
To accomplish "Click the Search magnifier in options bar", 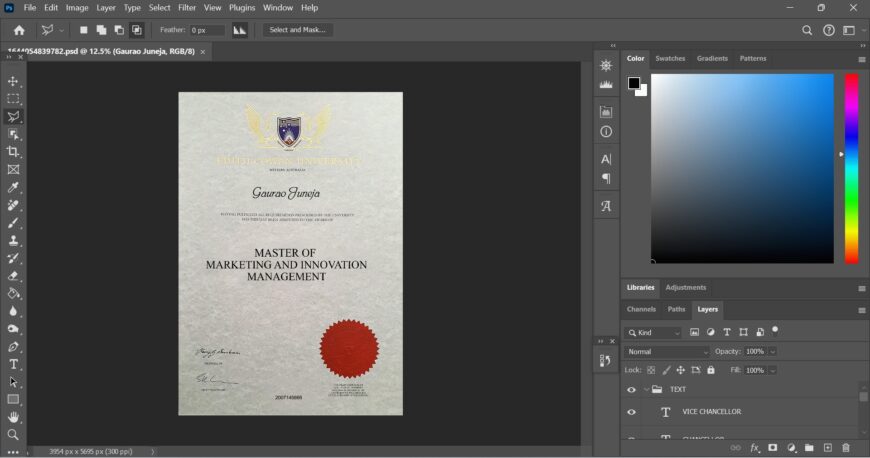I will 807,31.
